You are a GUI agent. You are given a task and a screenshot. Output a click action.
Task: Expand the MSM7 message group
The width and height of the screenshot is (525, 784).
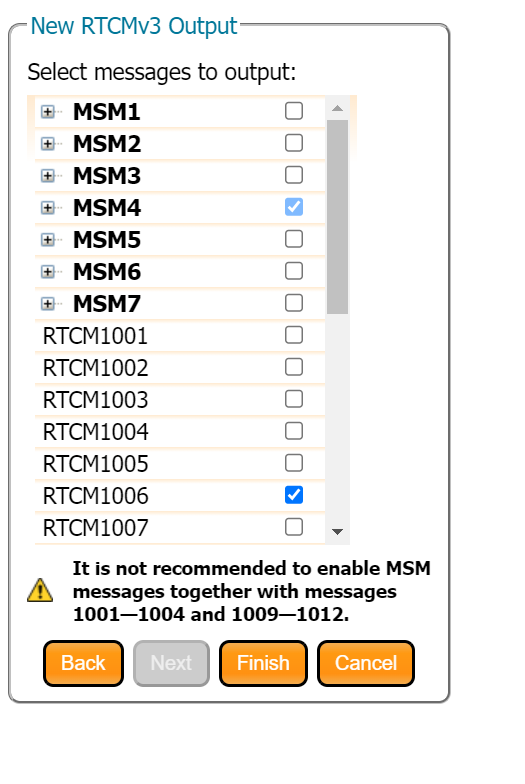pos(48,304)
